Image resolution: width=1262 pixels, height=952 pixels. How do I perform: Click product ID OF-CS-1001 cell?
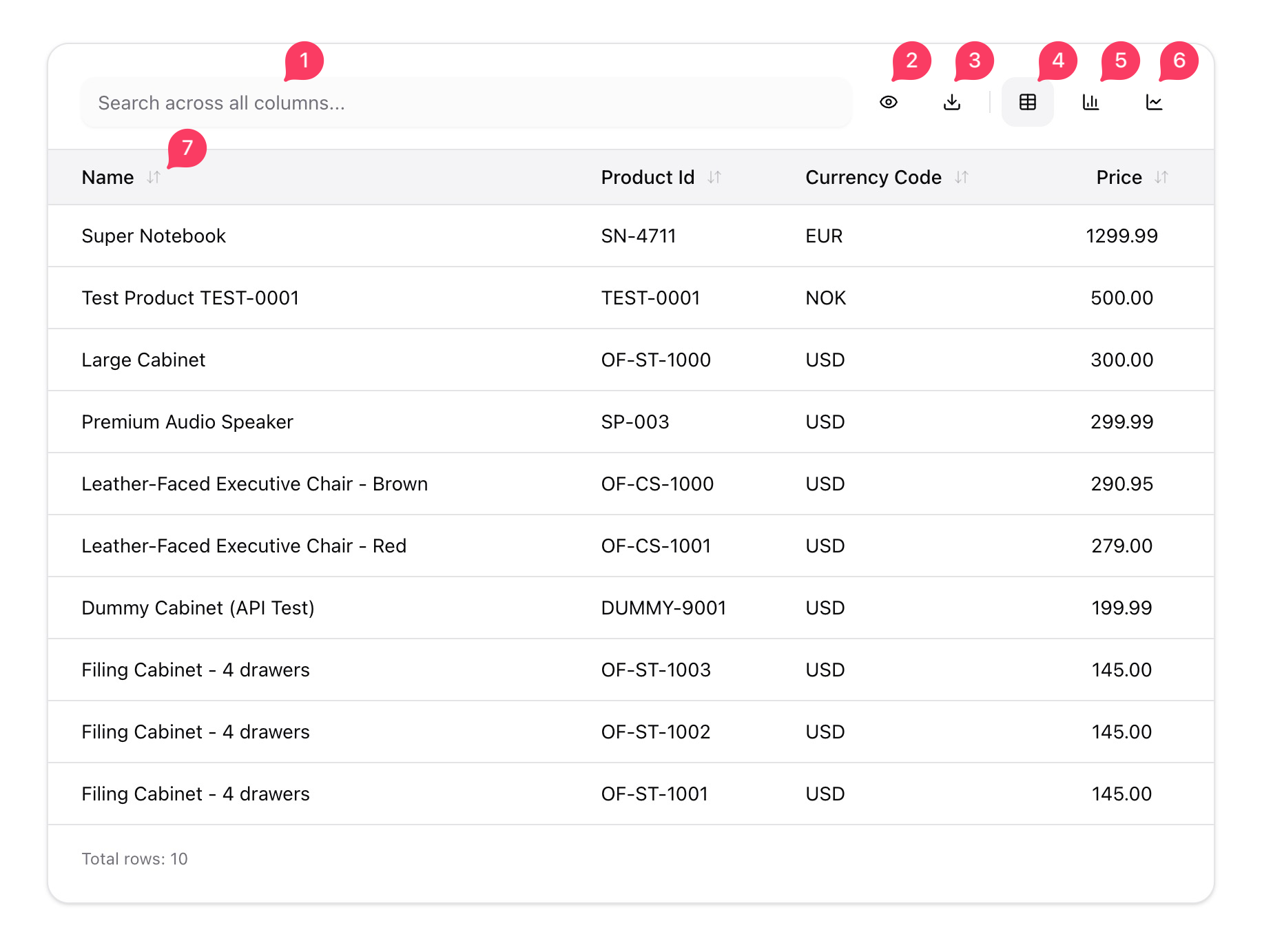pos(656,546)
